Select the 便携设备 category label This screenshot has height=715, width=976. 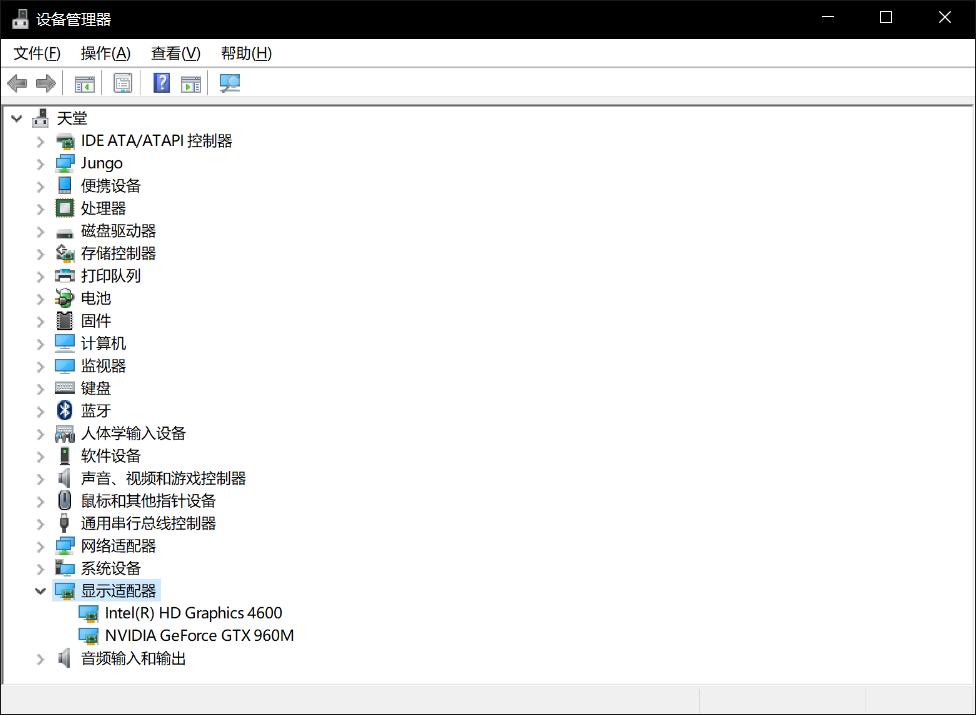111,185
